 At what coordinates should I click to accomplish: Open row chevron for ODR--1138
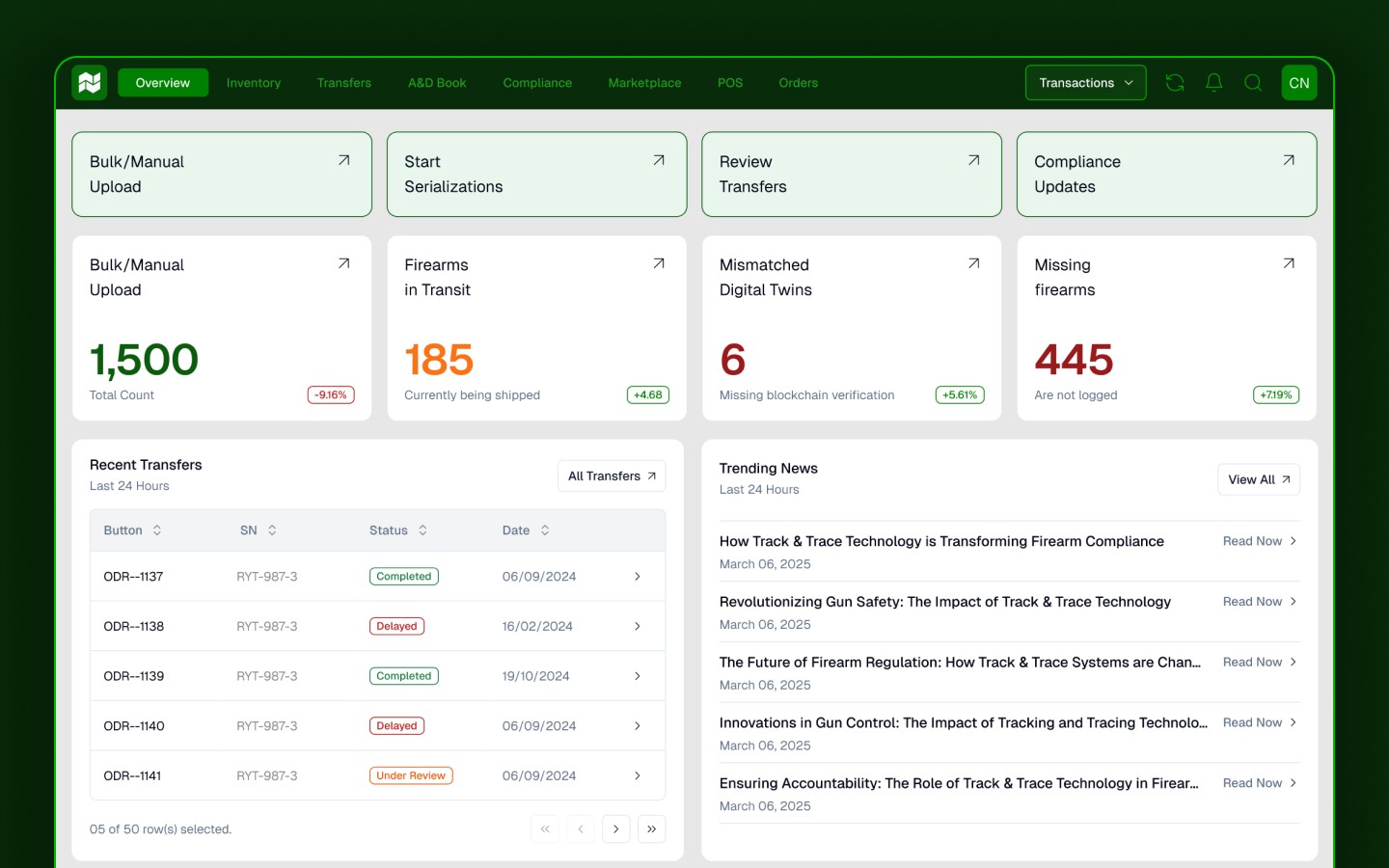tap(638, 627)
